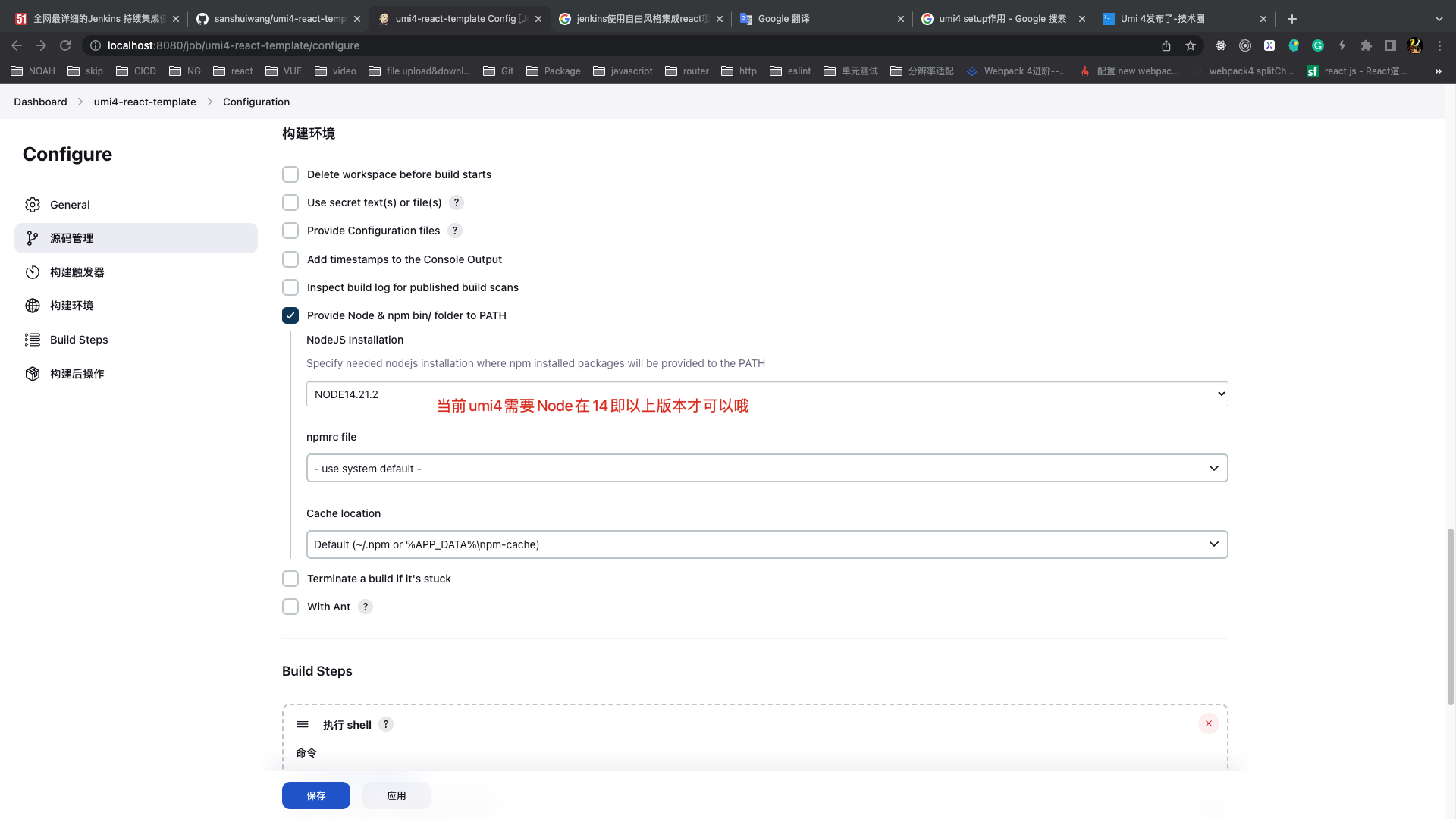
Task: Click the 构建后操作 post-build icon
Action: click(33, 373)
